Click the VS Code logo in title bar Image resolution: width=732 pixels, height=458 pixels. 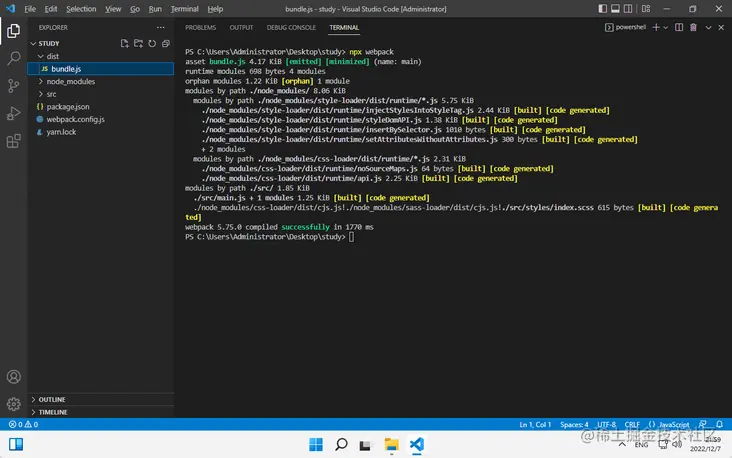10,9
